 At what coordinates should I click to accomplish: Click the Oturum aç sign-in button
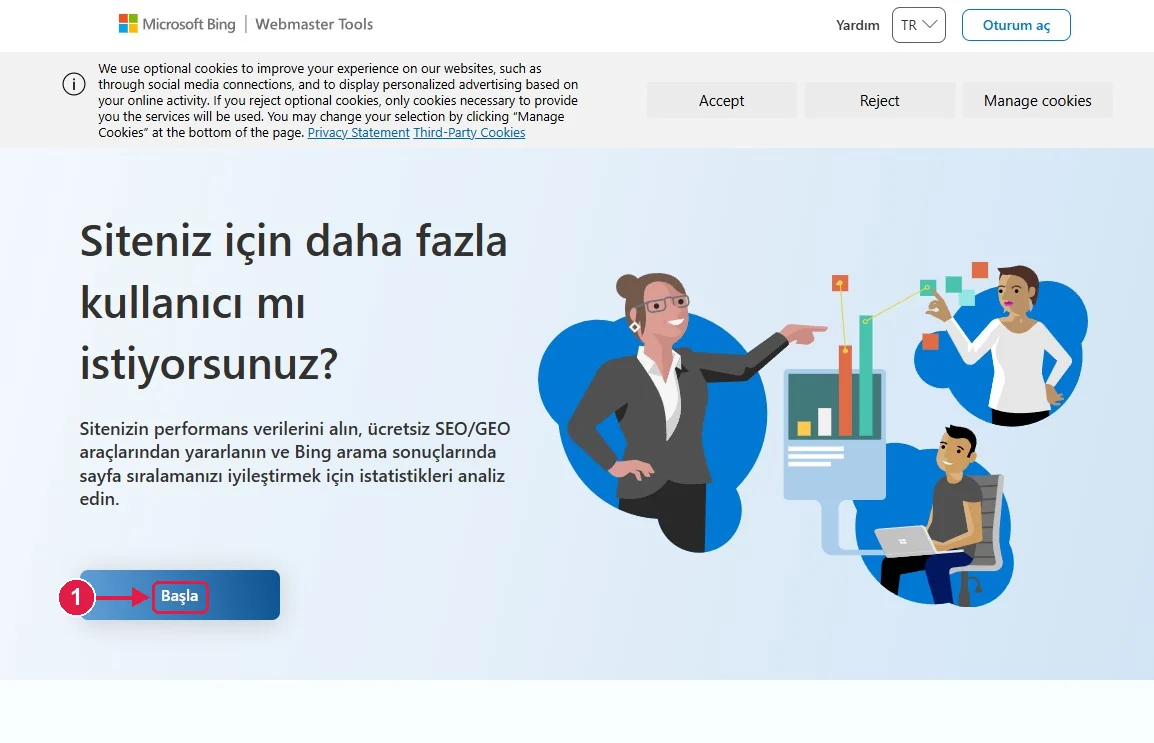(1016, 25)
